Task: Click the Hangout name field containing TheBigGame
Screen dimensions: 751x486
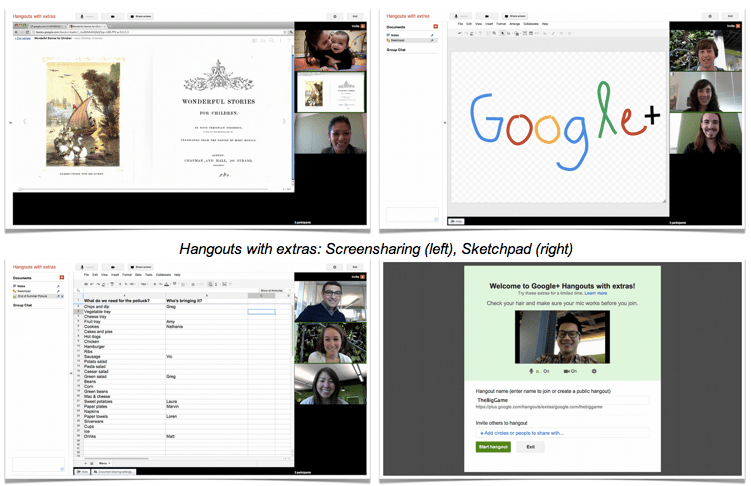Action: (x=561, y=398)
